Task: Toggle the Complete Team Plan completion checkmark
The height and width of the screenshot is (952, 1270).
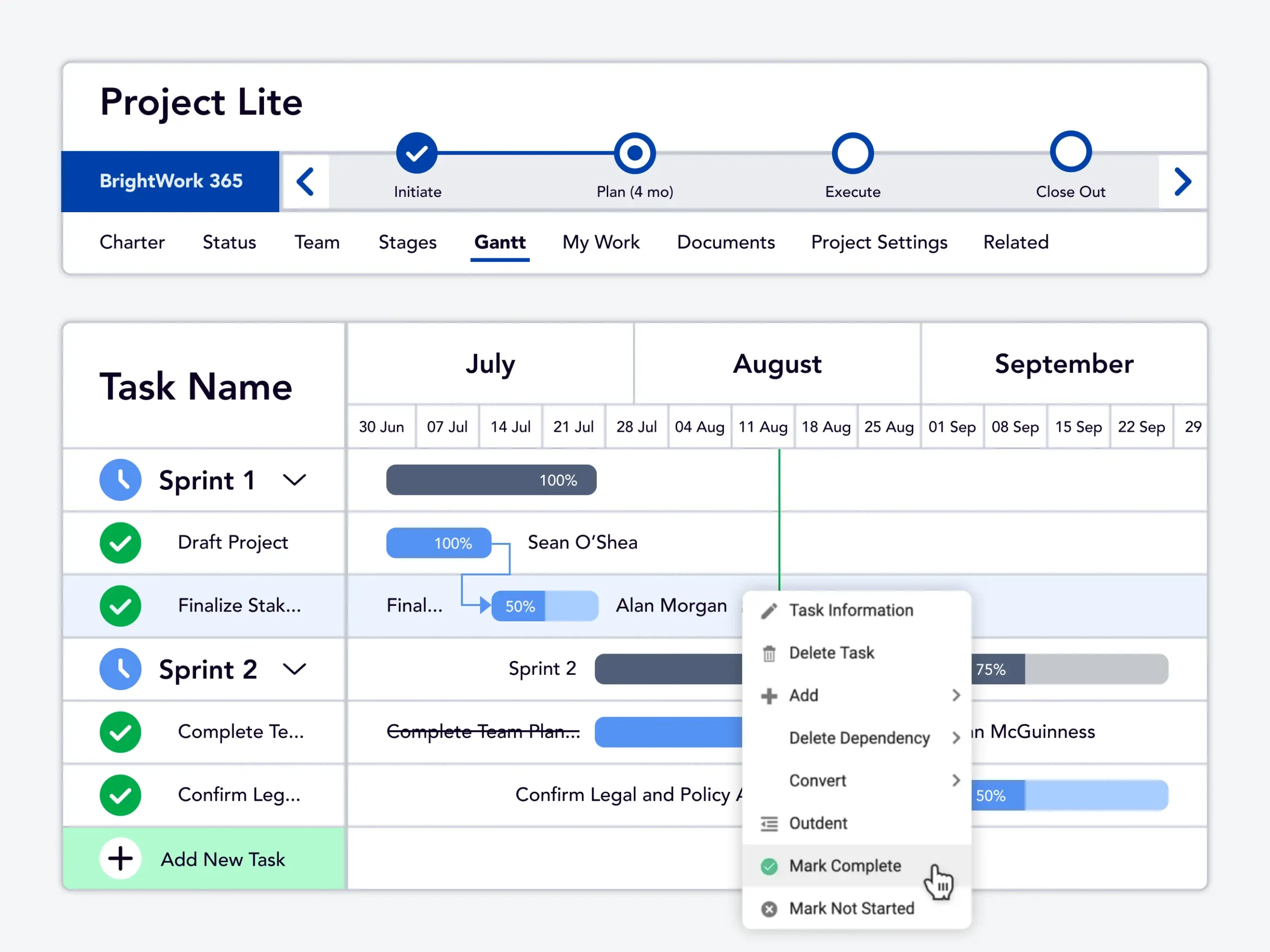Action: coord(121,732)
